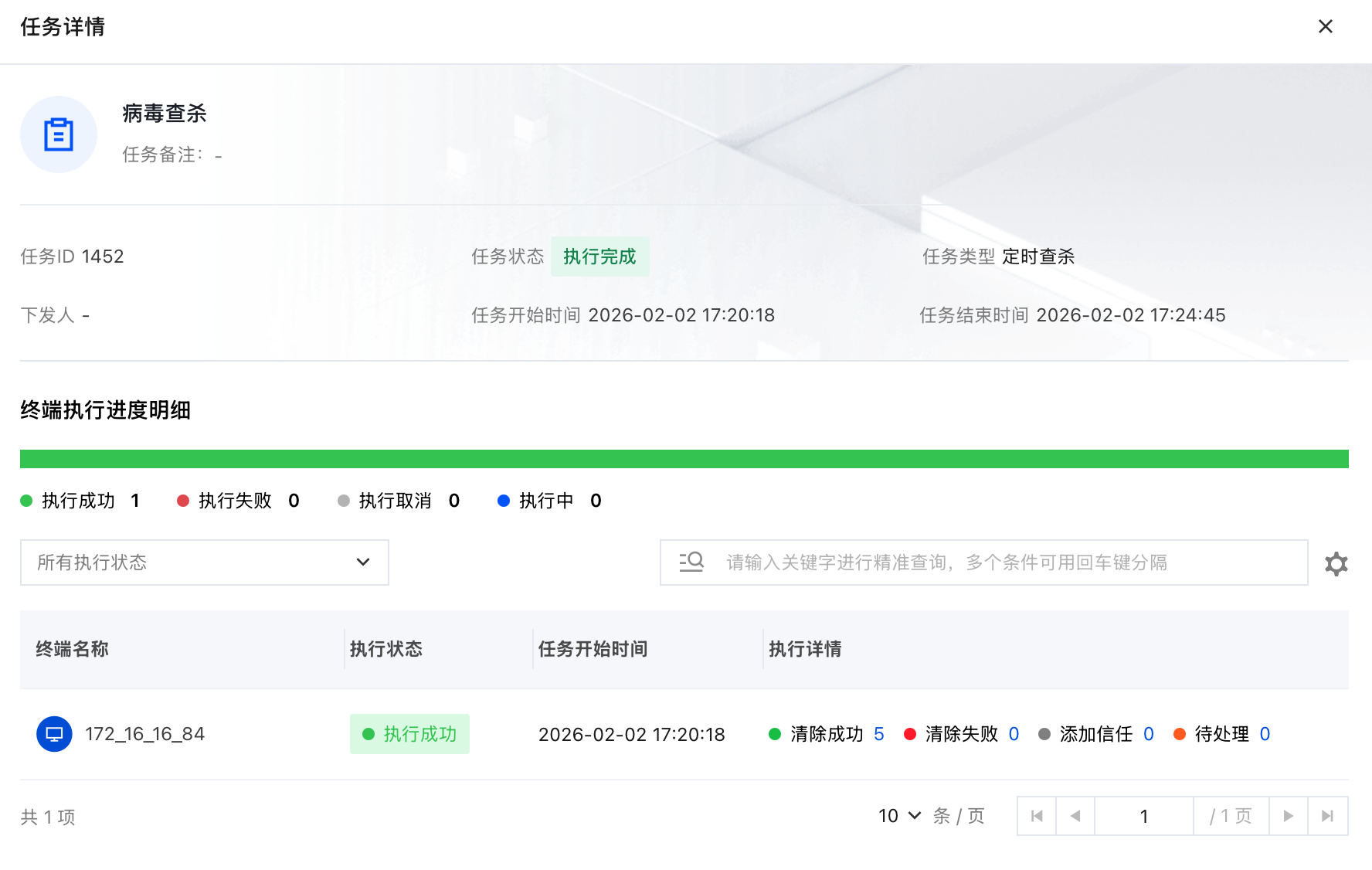Click the page number input box

[x=1144, y=816]
